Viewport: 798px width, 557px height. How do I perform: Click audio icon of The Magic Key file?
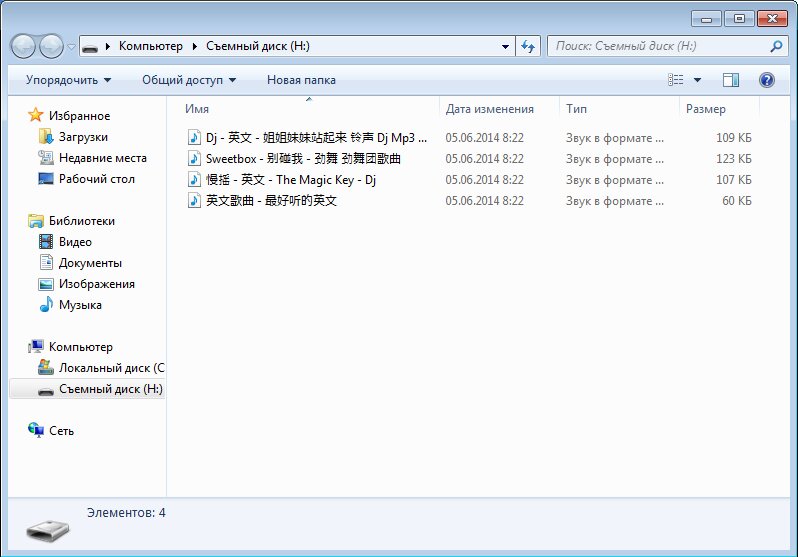194,179
